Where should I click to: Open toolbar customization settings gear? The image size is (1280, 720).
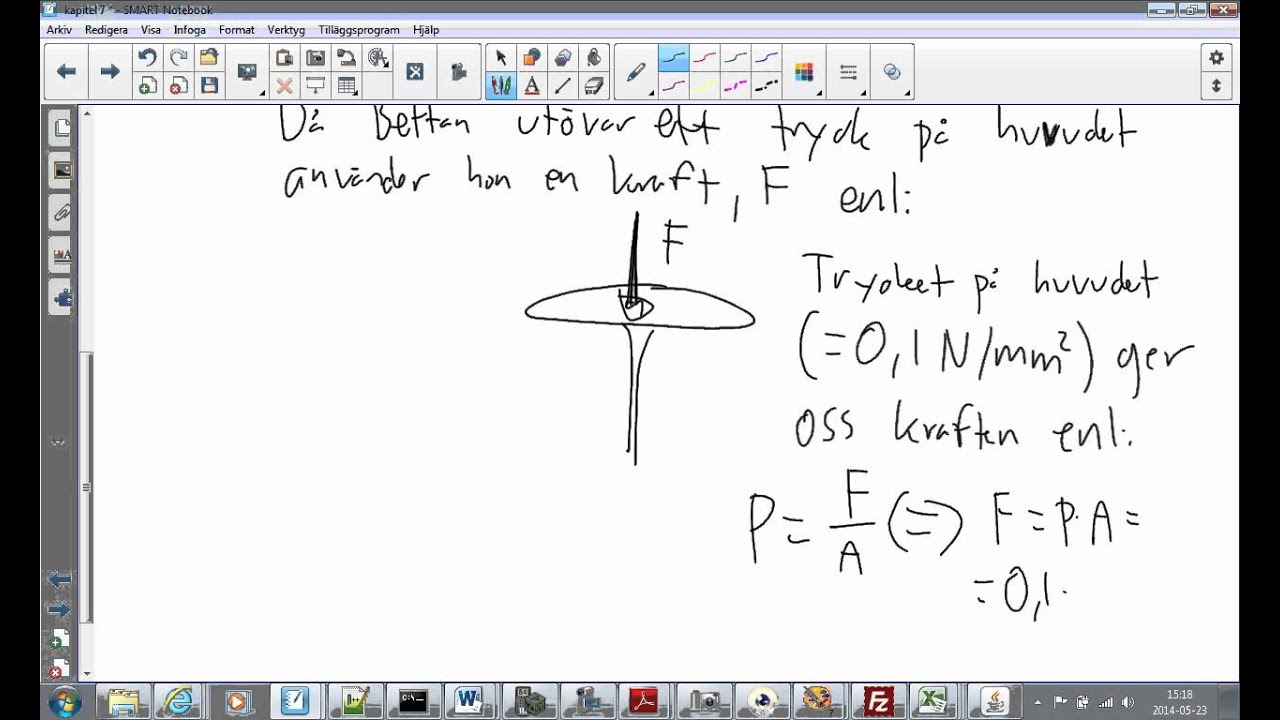pyautogui.click(x=1216, y=58)
